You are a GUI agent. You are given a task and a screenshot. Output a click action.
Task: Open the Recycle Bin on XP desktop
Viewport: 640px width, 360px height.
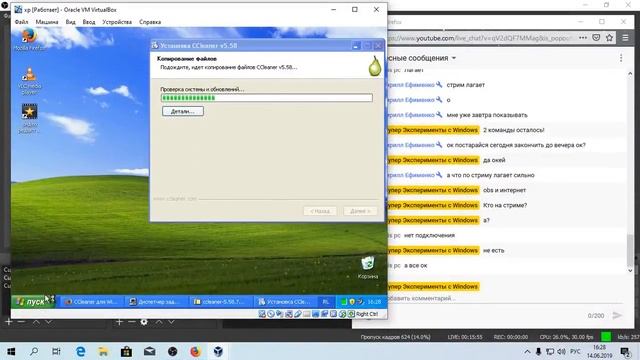367,267
